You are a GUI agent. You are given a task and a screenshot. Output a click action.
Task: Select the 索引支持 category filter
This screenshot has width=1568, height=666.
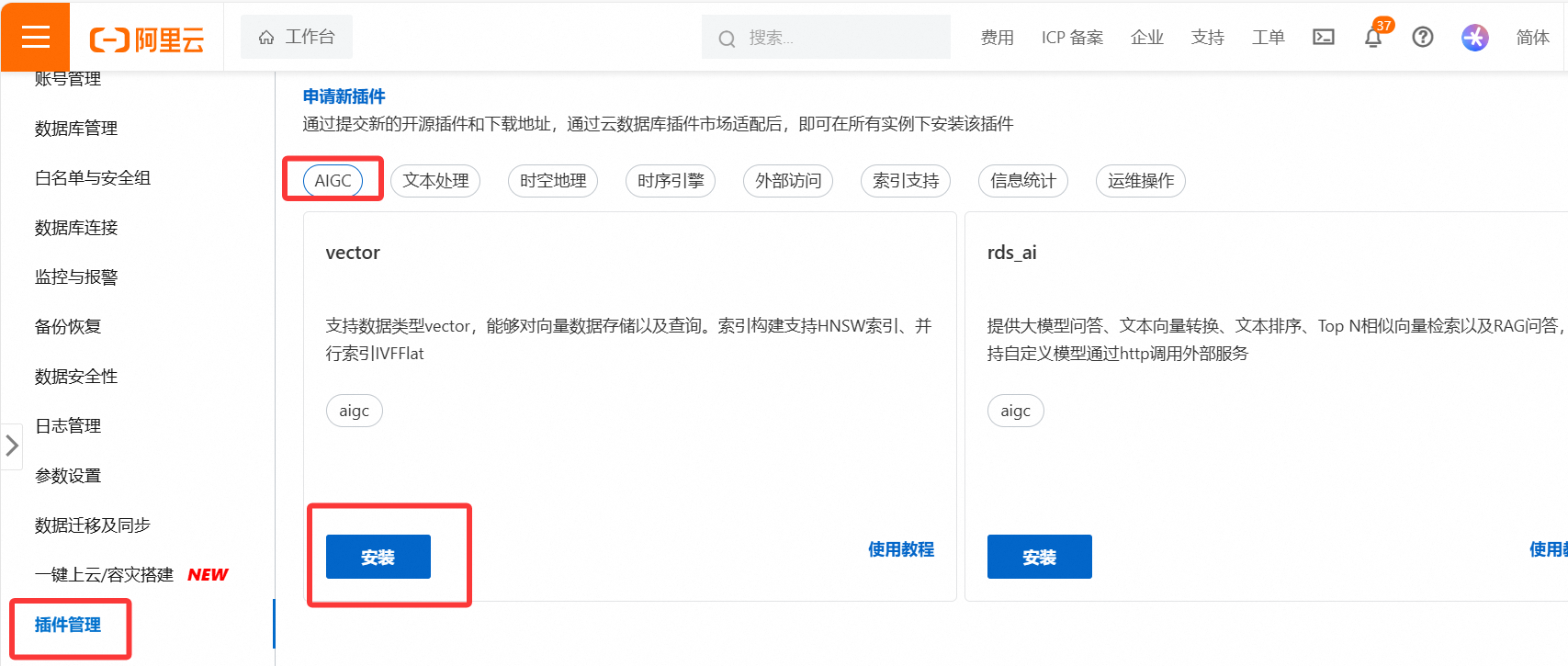click(x=906, y=181)
